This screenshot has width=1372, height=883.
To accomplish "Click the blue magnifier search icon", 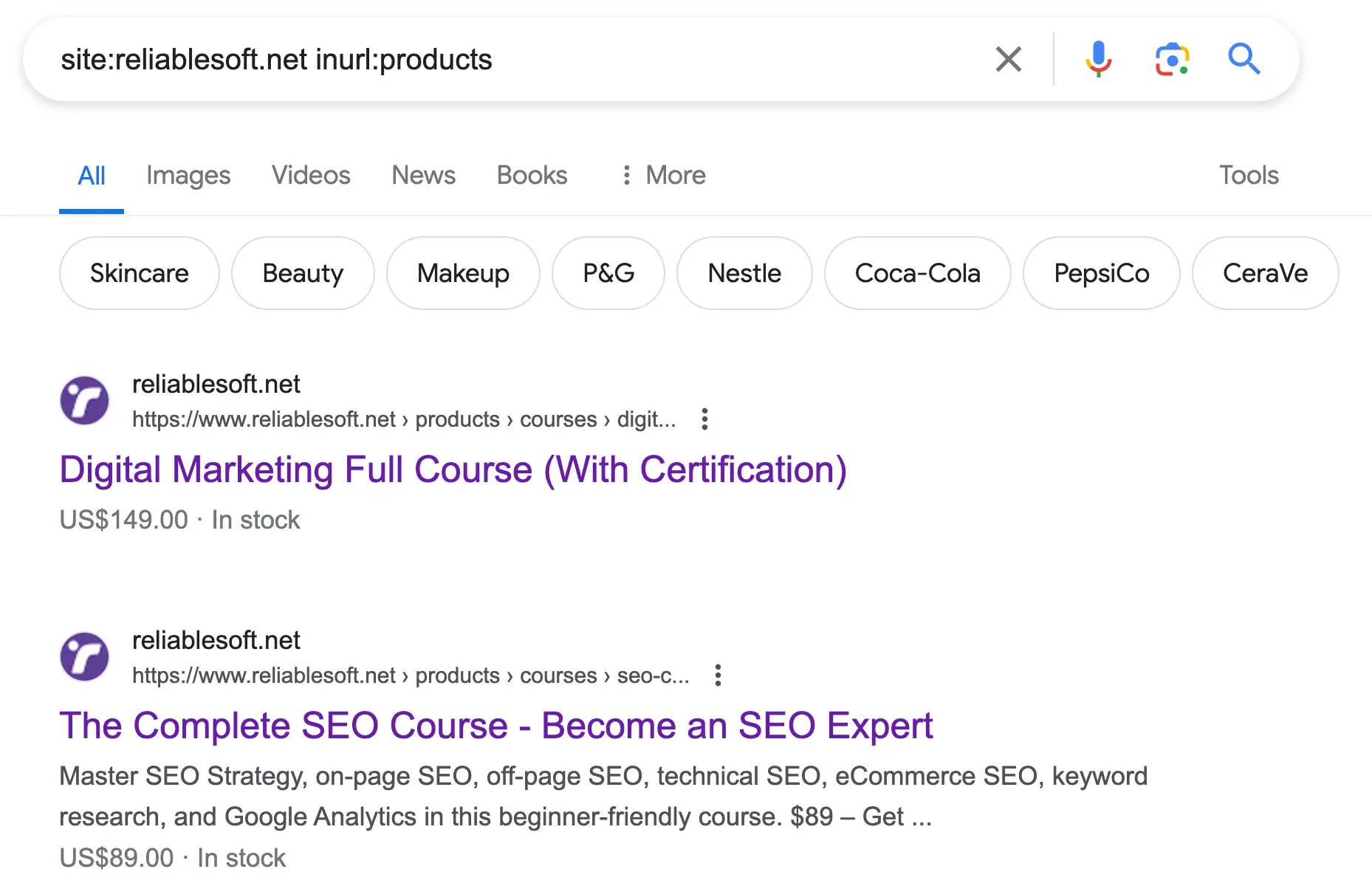I will [1244, 59].
